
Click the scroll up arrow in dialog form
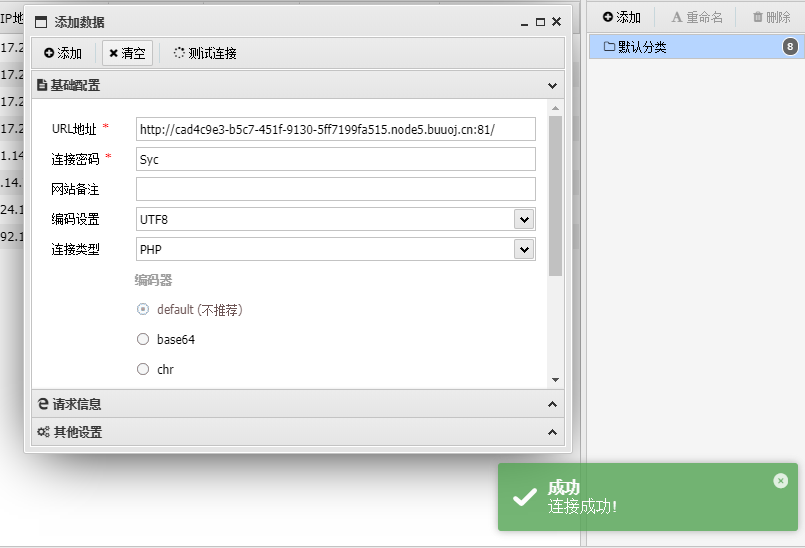555,108
